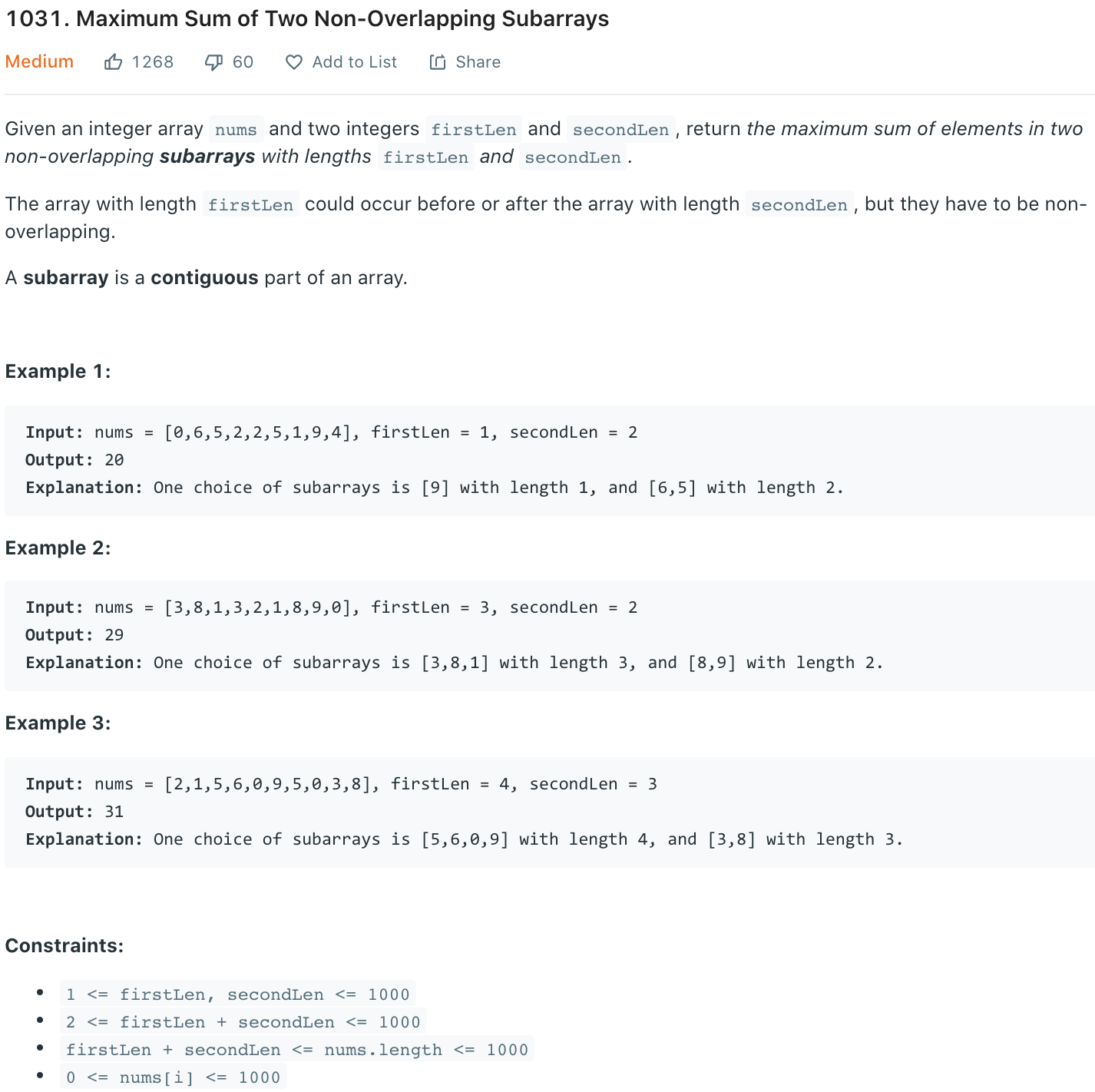Image resolution: width=1095 pixels, height=1092 pixels.
Task: Click the Medium difficulty label
Action: (x=39, y=61)
